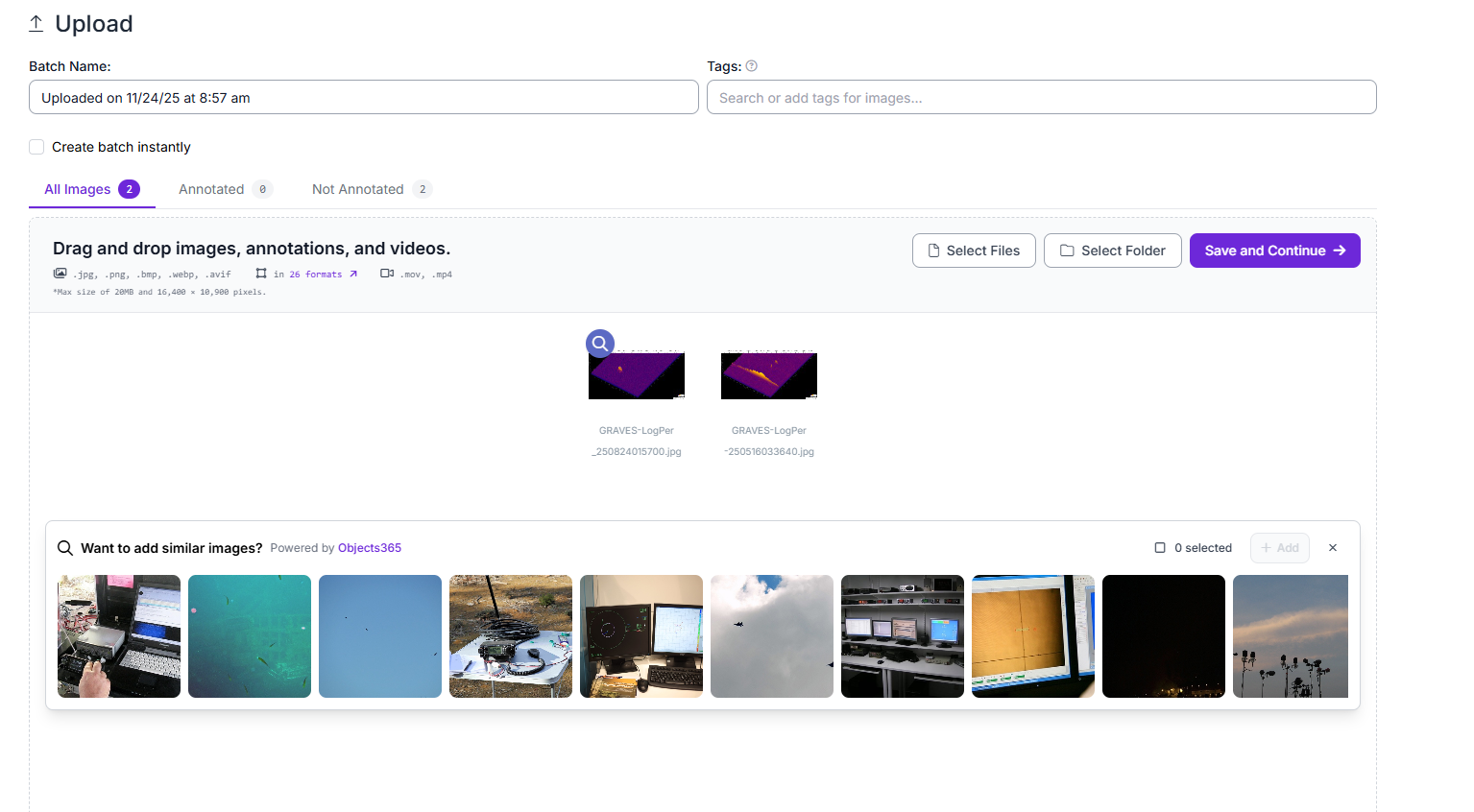
Task: Click the Select Folder button
Action: [x=1113, y=251]
